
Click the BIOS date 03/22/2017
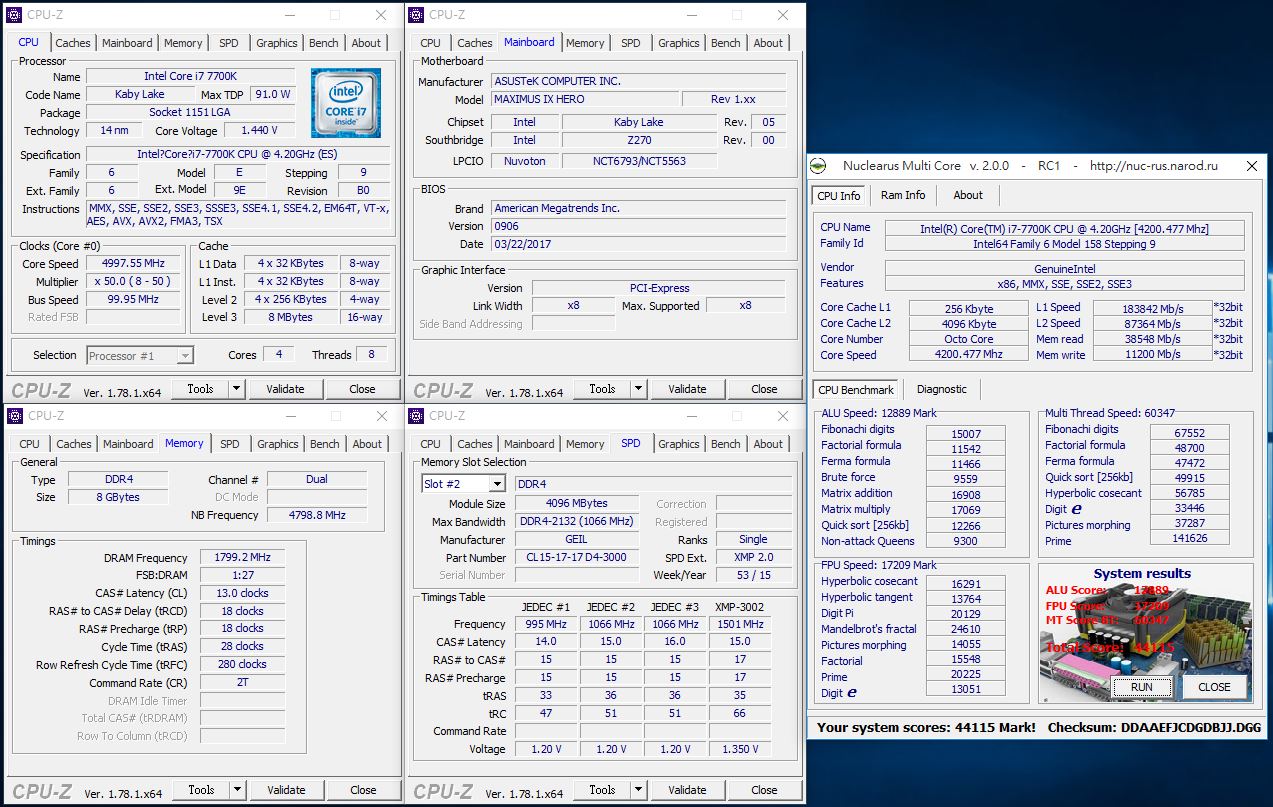[x=638, y=244]
